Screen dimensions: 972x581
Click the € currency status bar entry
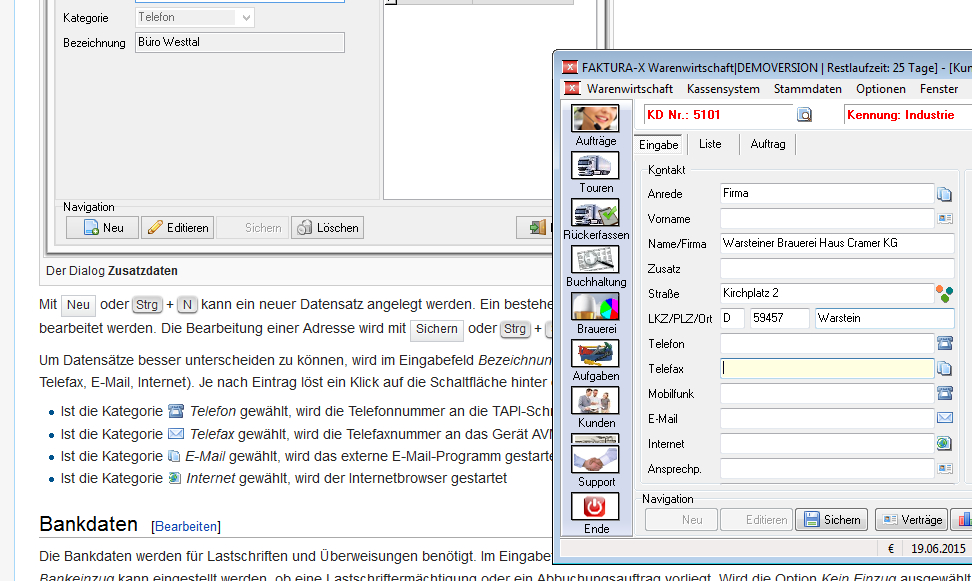click(x=891, y=549)
